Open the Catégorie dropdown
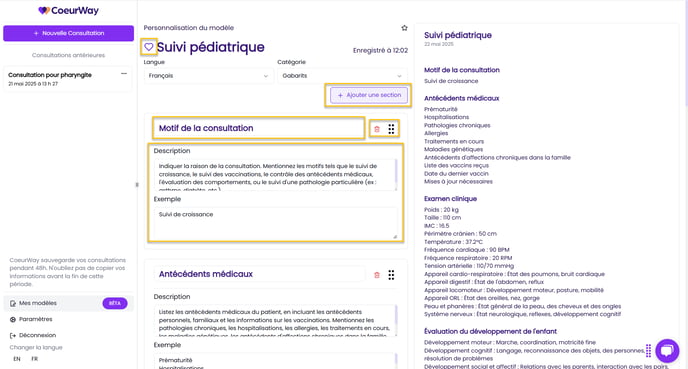 (342, 76)
